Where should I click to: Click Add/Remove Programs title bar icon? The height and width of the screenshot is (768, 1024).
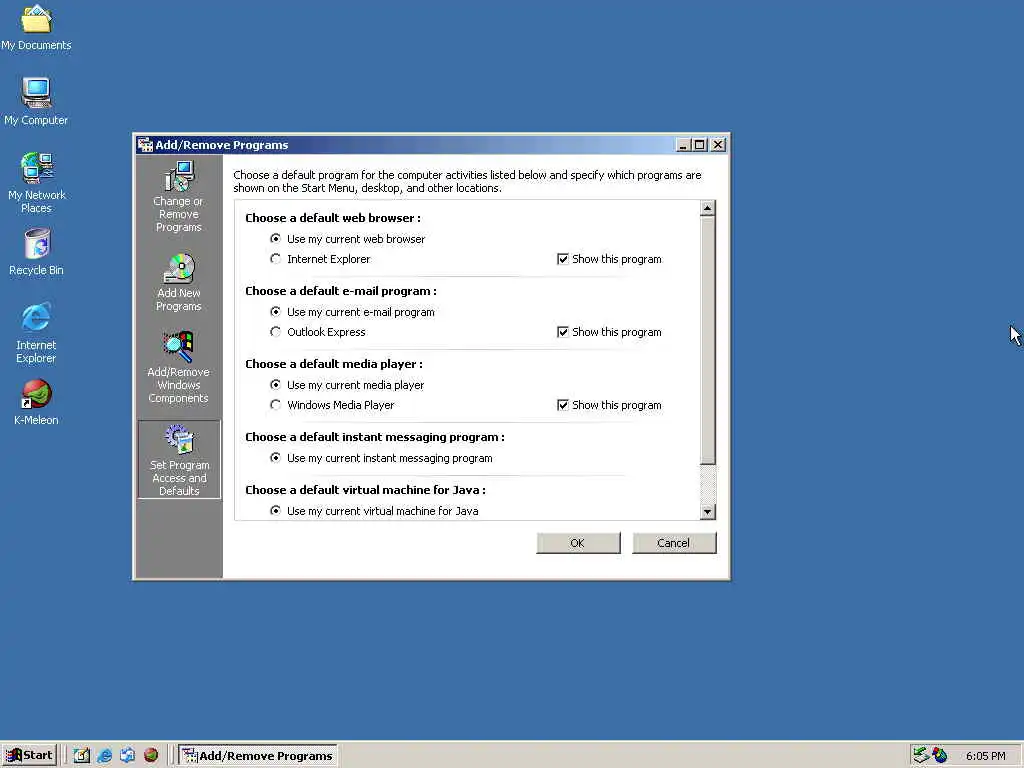145,145
